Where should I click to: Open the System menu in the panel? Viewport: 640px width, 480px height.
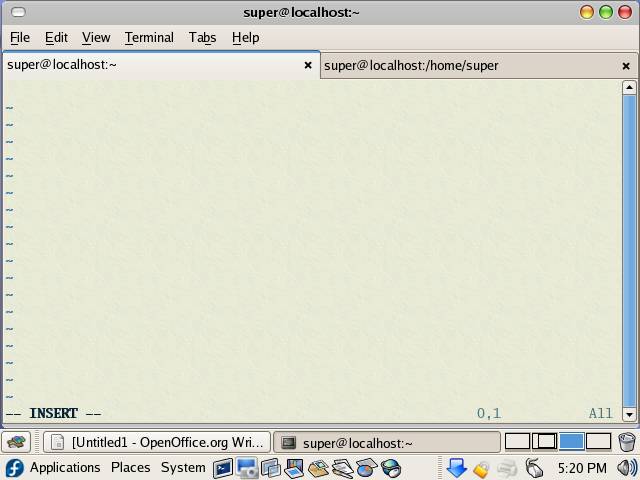click(183, 468)
